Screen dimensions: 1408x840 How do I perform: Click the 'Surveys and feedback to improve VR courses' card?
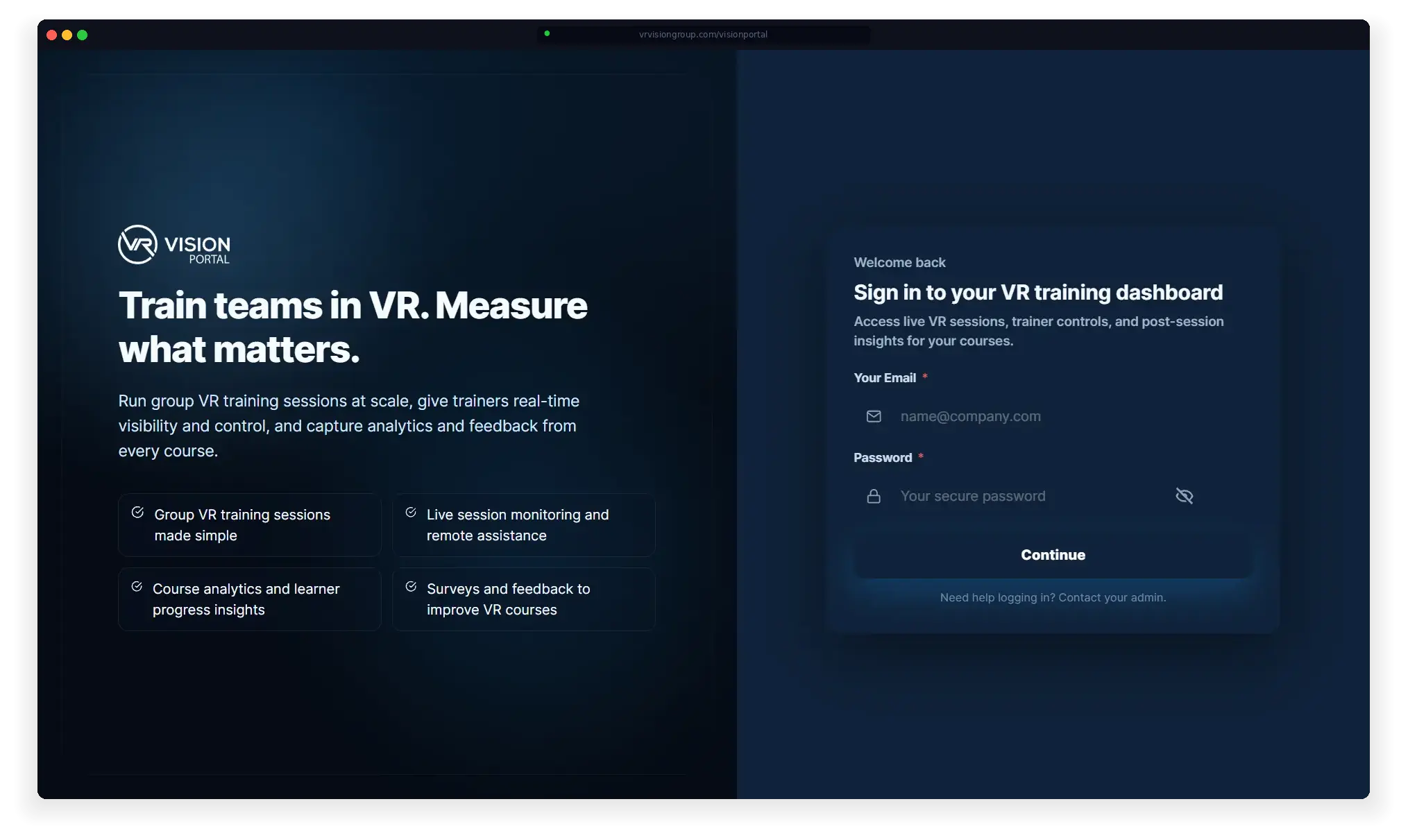click(x=524, y=599)
